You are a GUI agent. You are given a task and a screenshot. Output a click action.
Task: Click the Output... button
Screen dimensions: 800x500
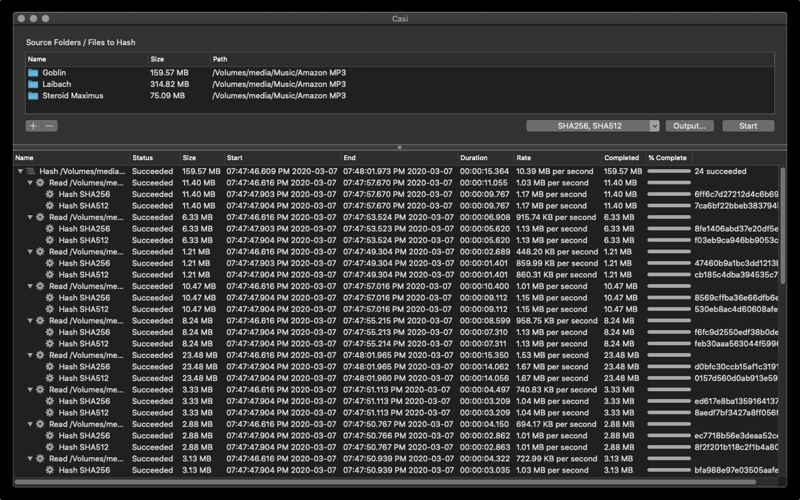pos(689,126)
